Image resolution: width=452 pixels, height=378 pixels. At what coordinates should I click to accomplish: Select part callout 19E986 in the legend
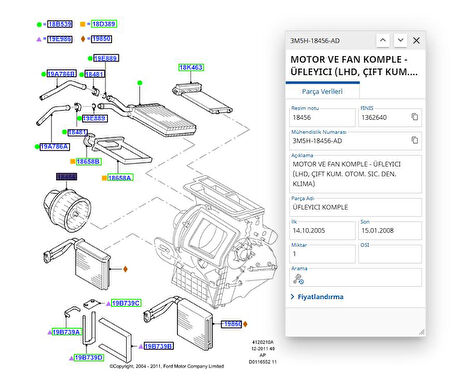[60, 39]
